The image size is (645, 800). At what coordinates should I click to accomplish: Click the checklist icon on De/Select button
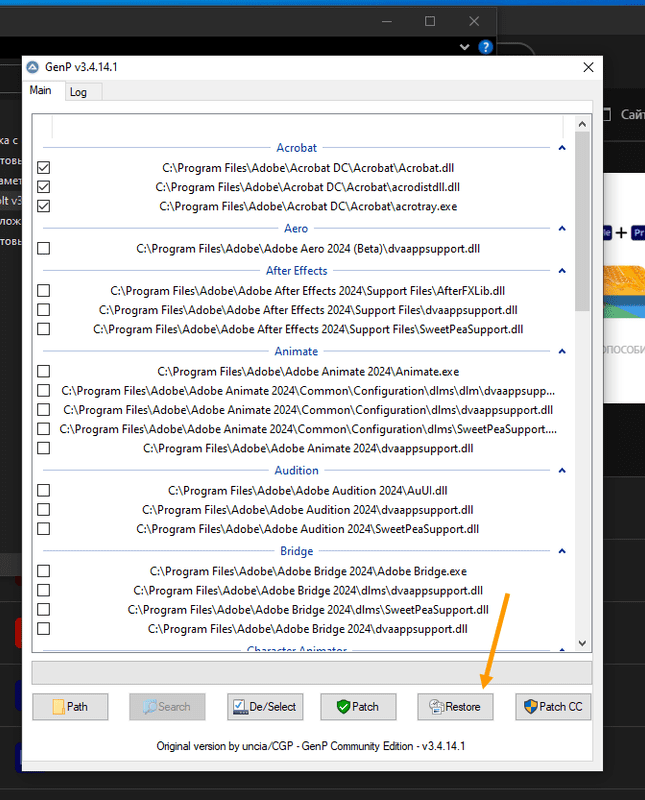[x=239, y=707]
